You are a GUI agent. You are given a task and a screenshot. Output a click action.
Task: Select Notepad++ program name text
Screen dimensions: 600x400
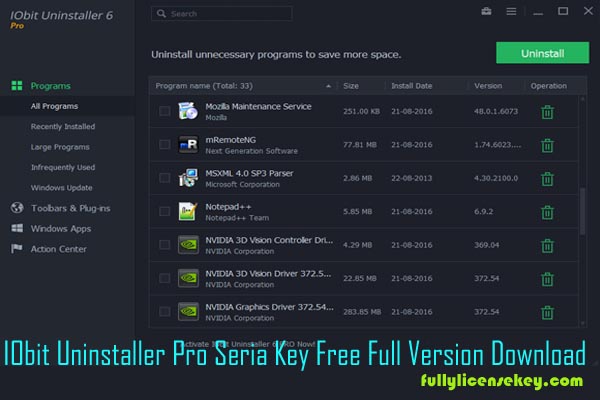click(x=228, y=207)
